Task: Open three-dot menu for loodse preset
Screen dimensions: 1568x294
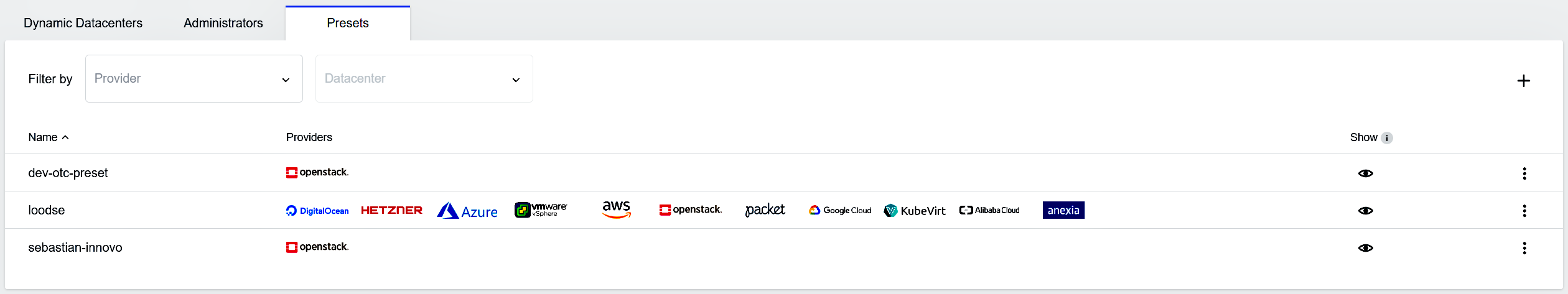Action: [1524, 211]
